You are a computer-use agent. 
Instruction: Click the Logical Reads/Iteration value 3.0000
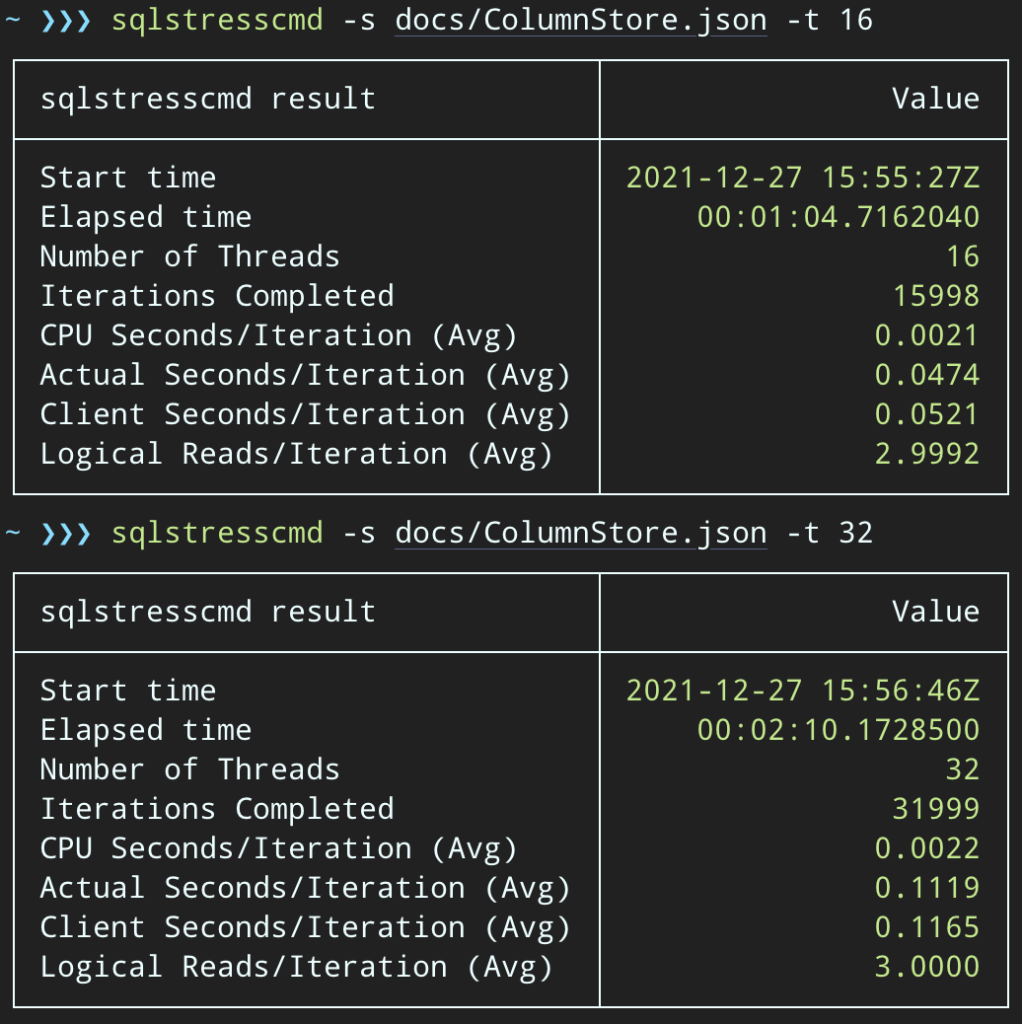coord(930,966)
